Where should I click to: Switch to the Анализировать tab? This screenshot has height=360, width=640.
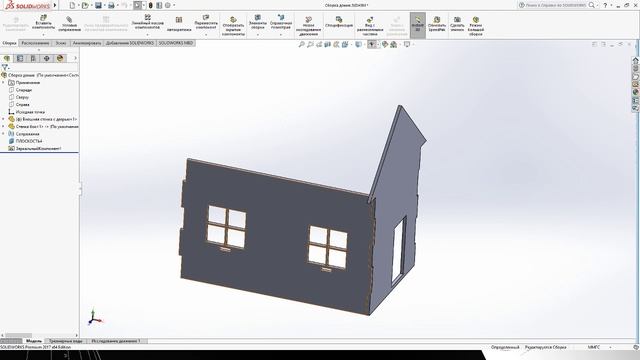click(x=87, y=43)
